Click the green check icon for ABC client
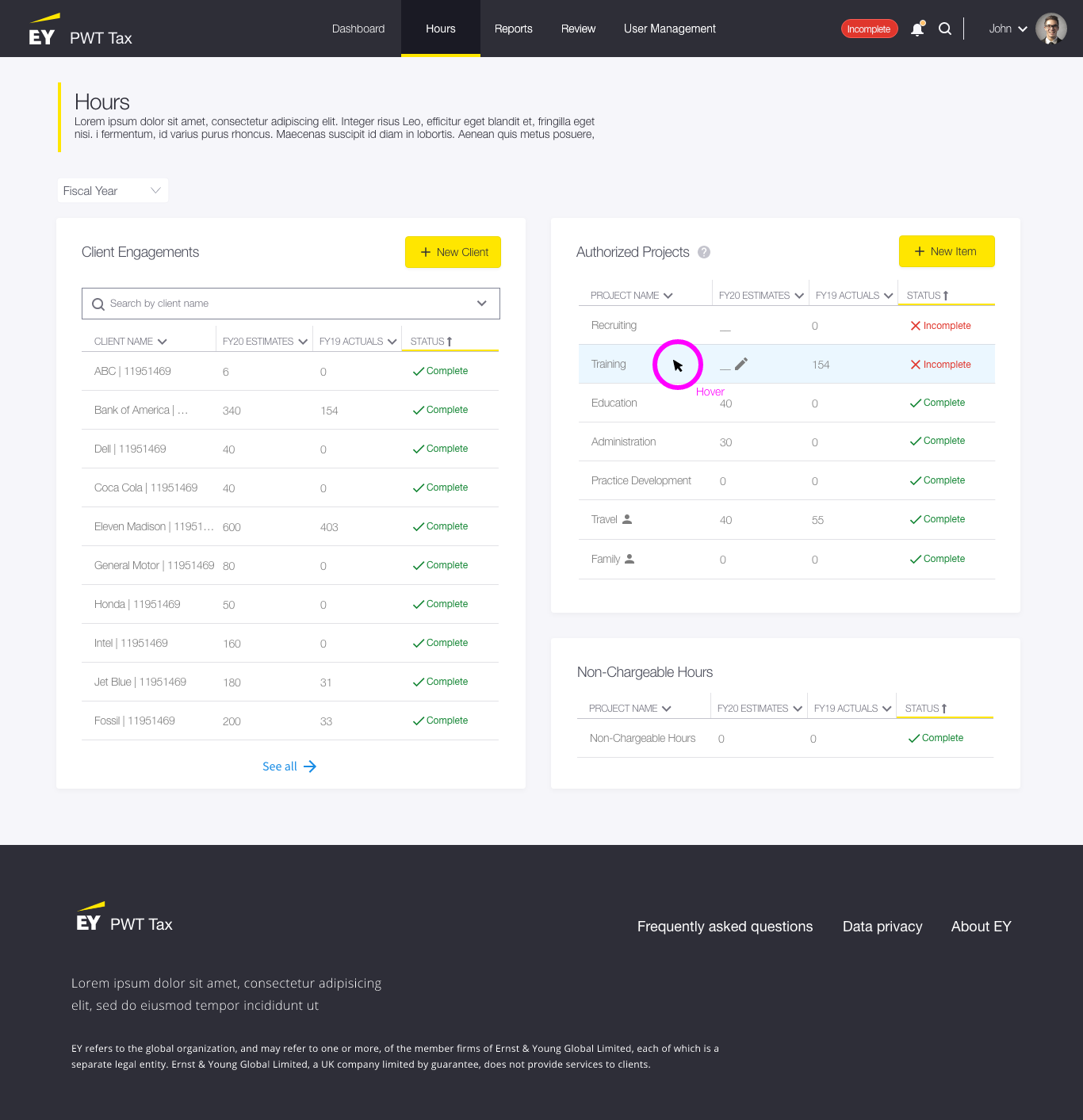This screenshot has height=1120, width=1083. 419,372
